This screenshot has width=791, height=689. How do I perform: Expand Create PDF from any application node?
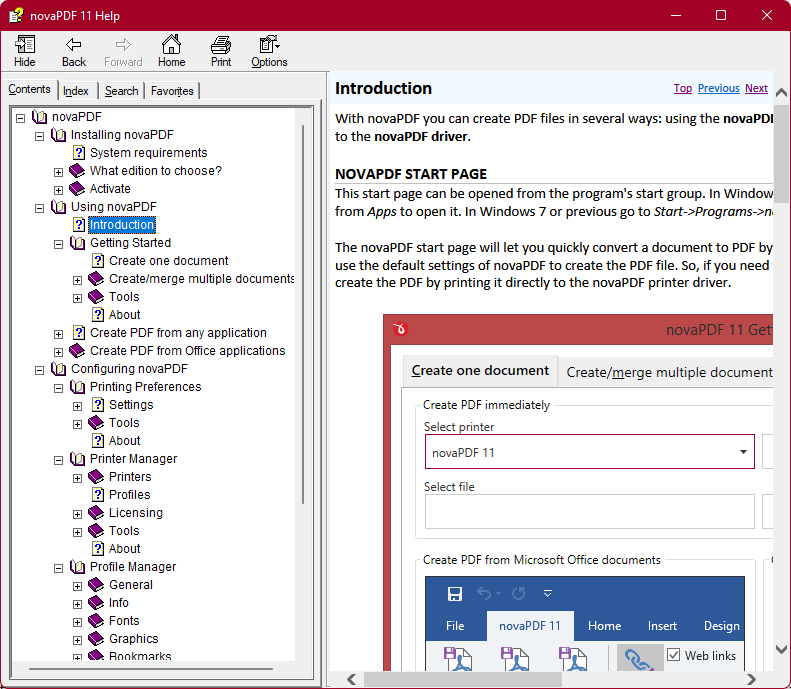(x=59, y=334)
